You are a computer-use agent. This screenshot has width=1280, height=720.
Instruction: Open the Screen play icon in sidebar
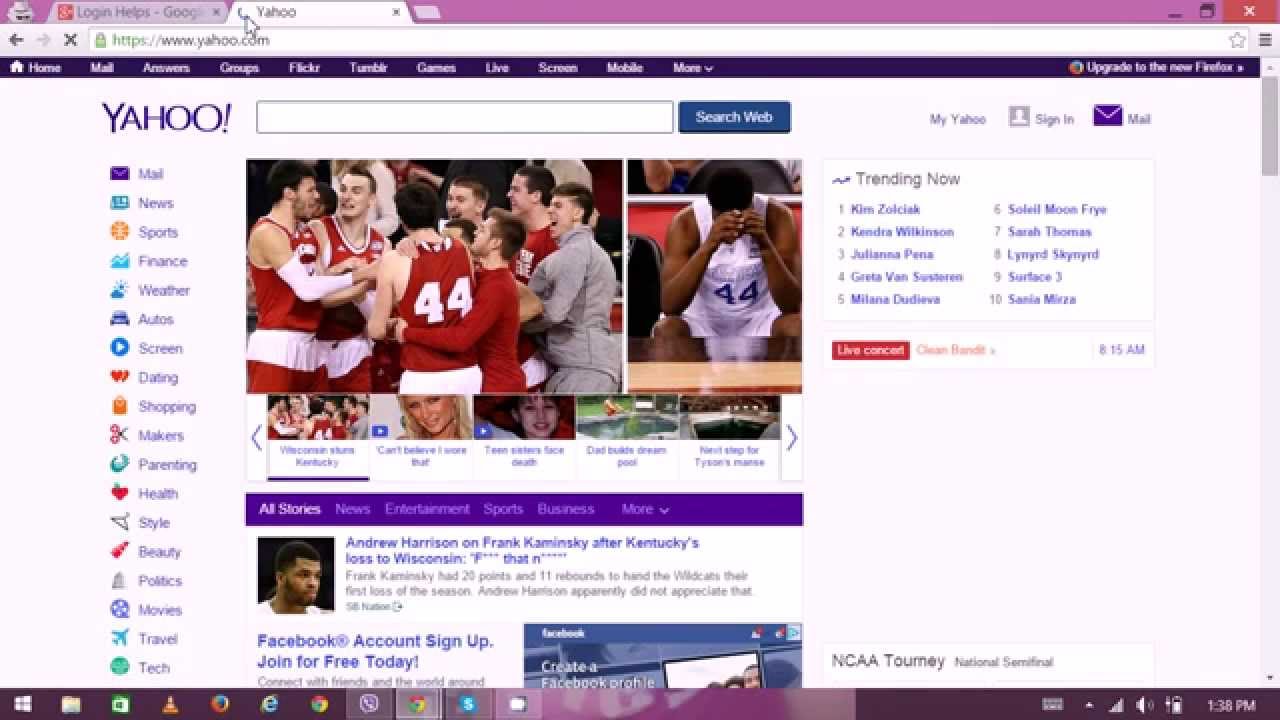(x=119, y=348)
